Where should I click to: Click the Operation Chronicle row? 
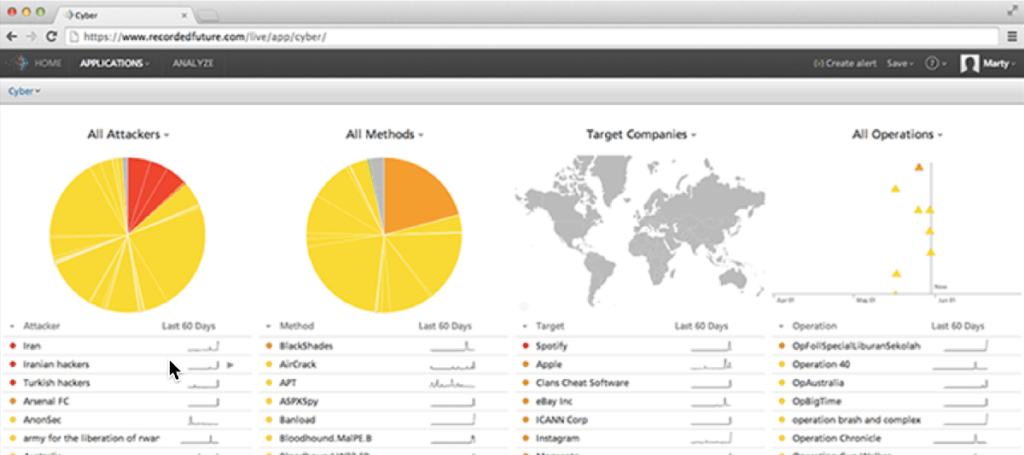[897, 438]
